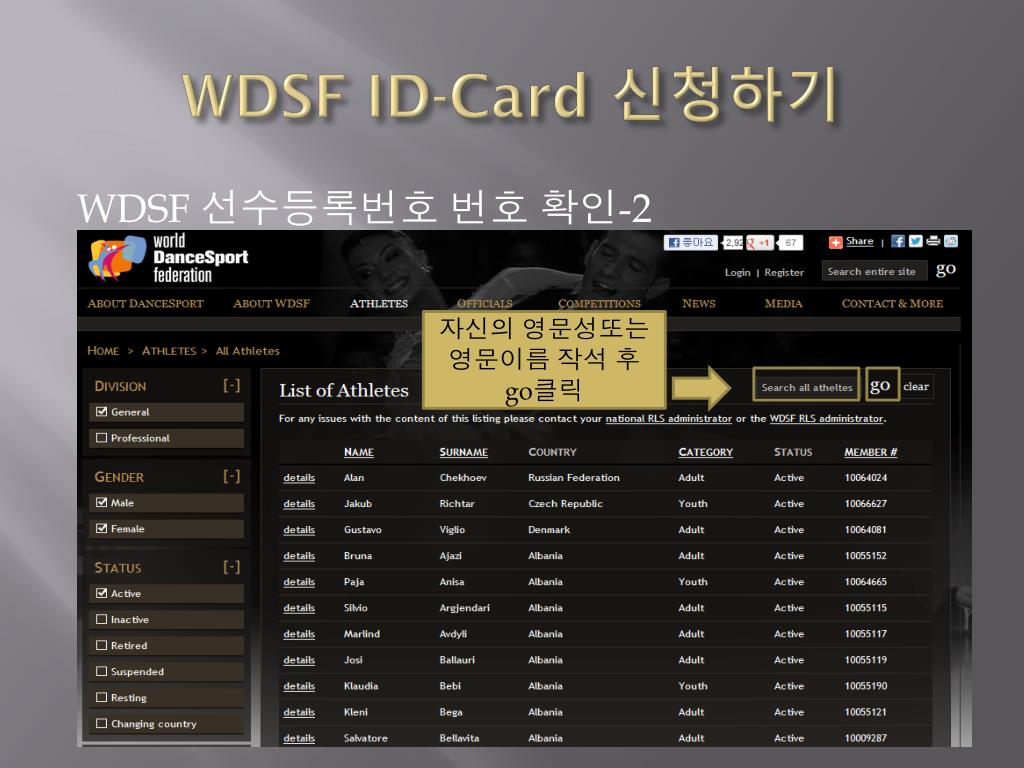Screen dimensions: 1024x768
Task: Click go next to Search entire site
Action: [946, 270]
